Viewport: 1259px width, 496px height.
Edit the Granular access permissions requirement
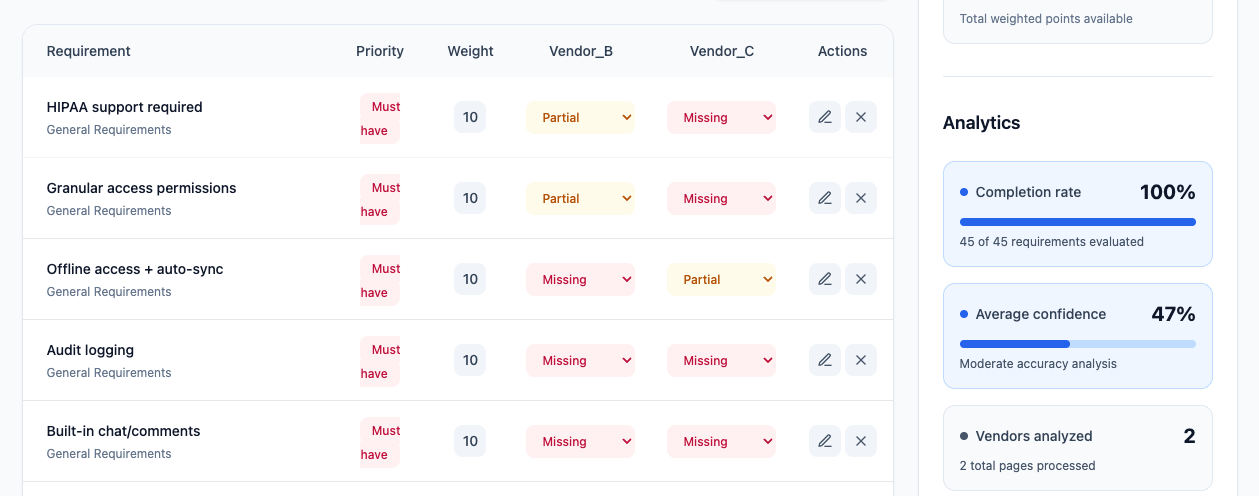point(825,198)
